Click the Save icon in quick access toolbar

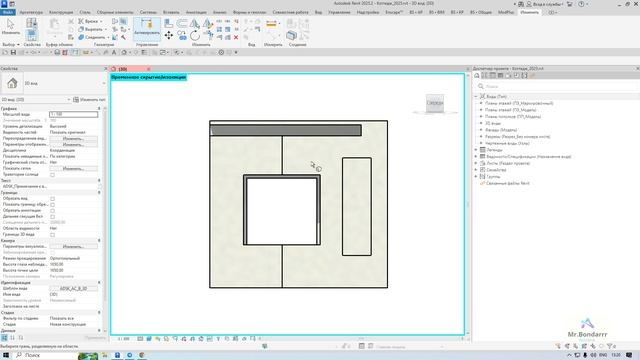[x=13, y=53]
